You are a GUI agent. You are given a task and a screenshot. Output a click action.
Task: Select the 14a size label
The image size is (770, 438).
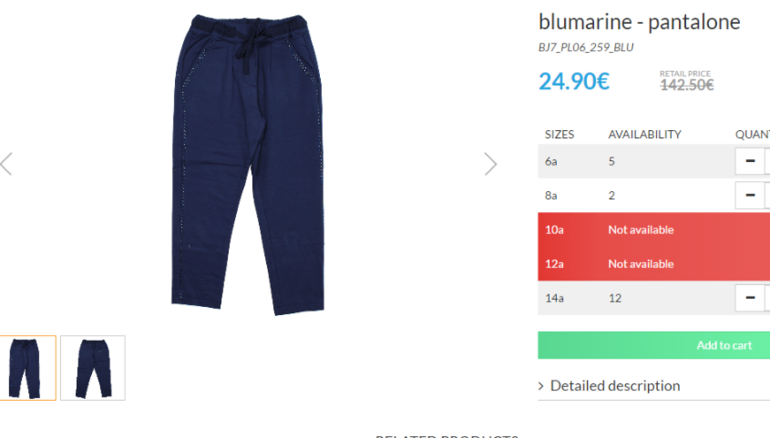pyautogui.click(x=554, y=298)
